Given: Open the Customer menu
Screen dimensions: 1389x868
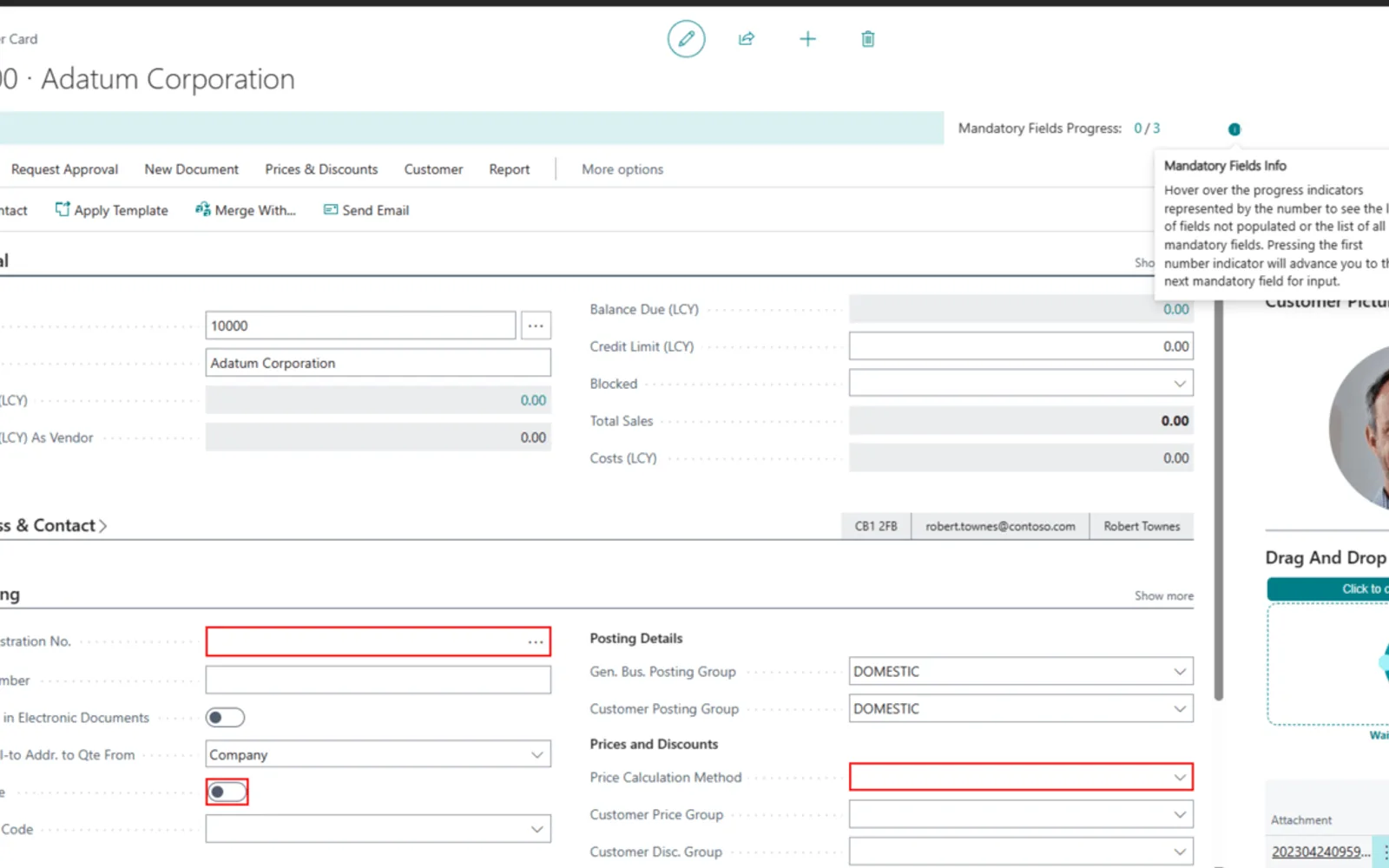Looking at the screenshot, I should [433, 169].
